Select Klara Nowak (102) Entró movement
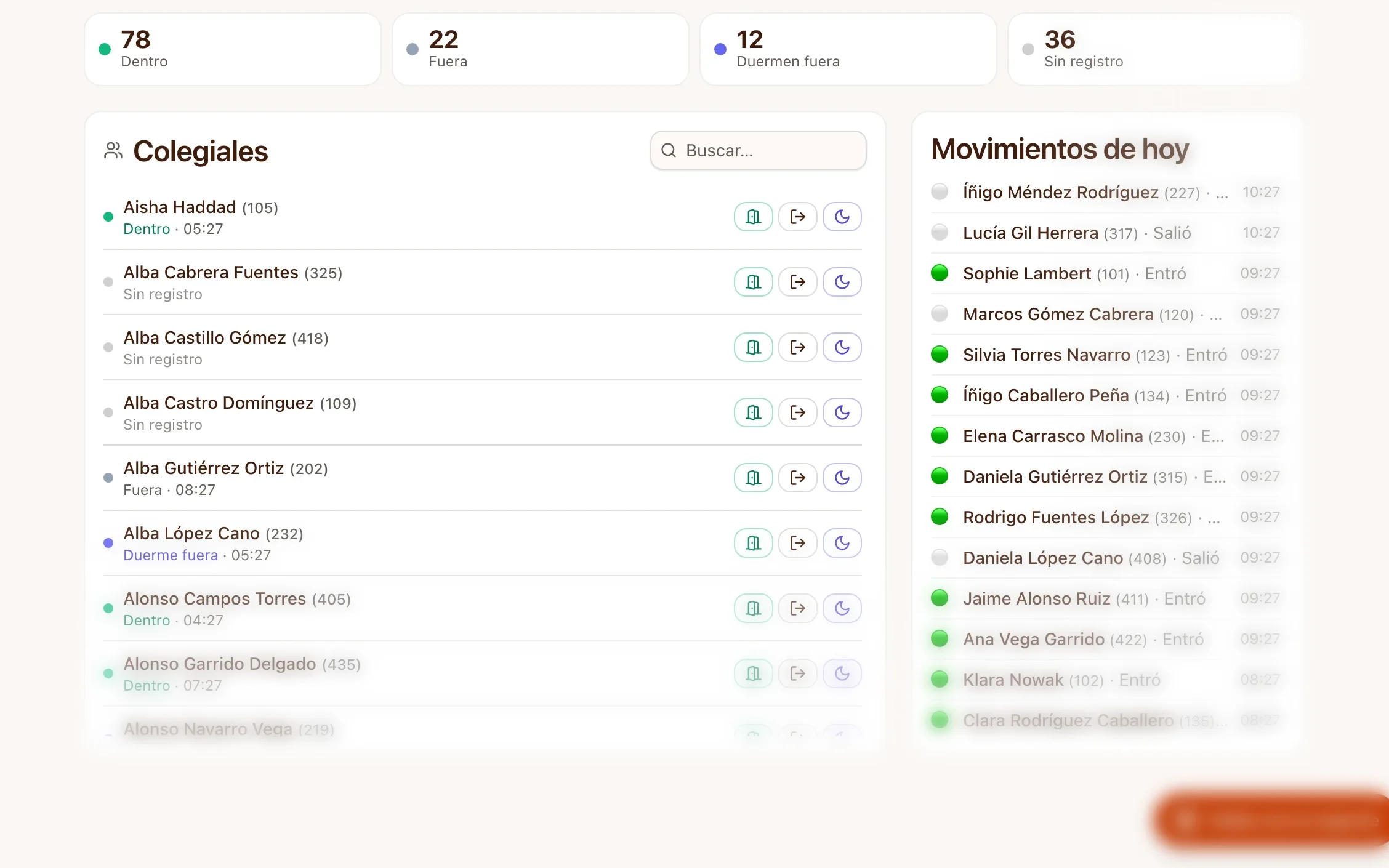The image size is (1389, 868). (x=1106, y=680)
